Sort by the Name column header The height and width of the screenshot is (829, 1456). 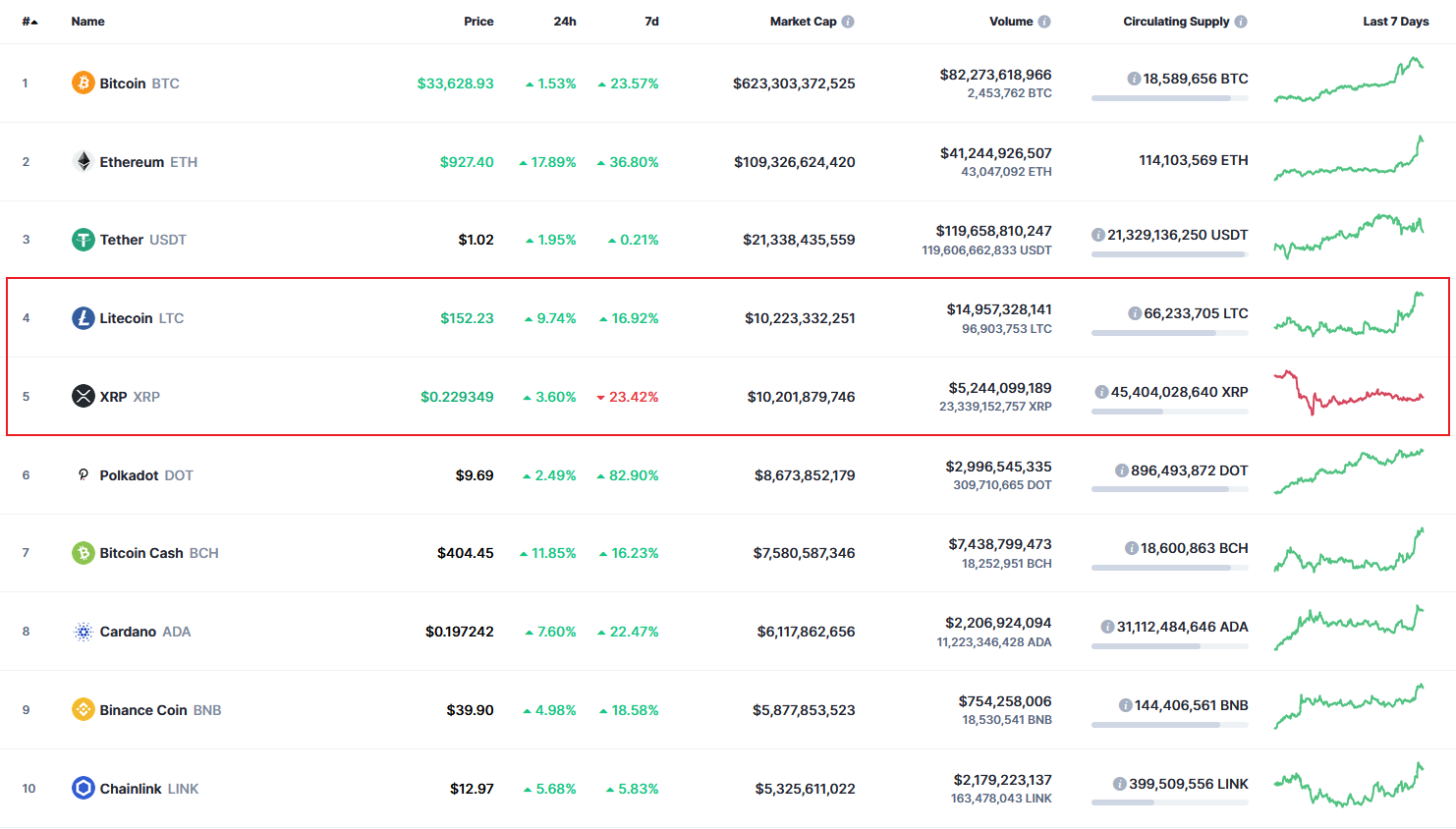(87, 22)
